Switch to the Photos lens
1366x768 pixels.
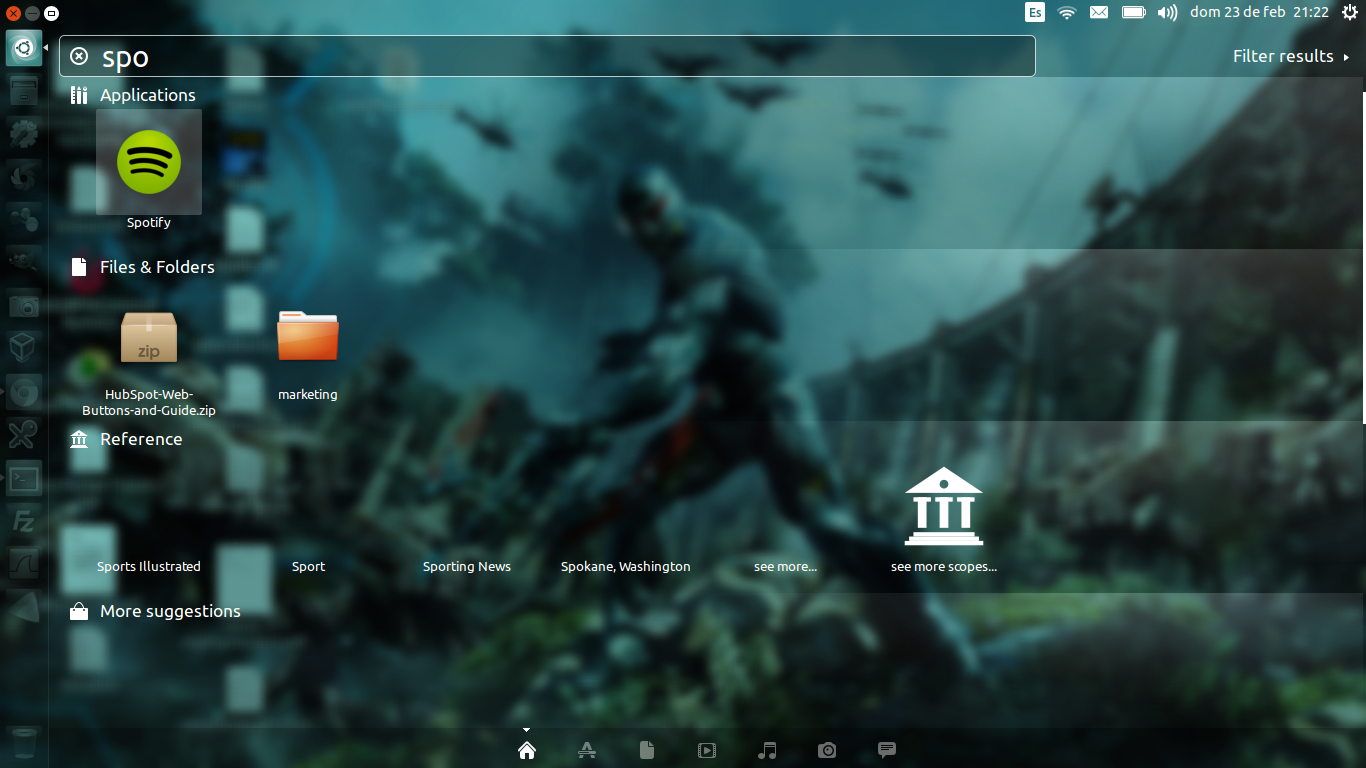pos(827,750)
